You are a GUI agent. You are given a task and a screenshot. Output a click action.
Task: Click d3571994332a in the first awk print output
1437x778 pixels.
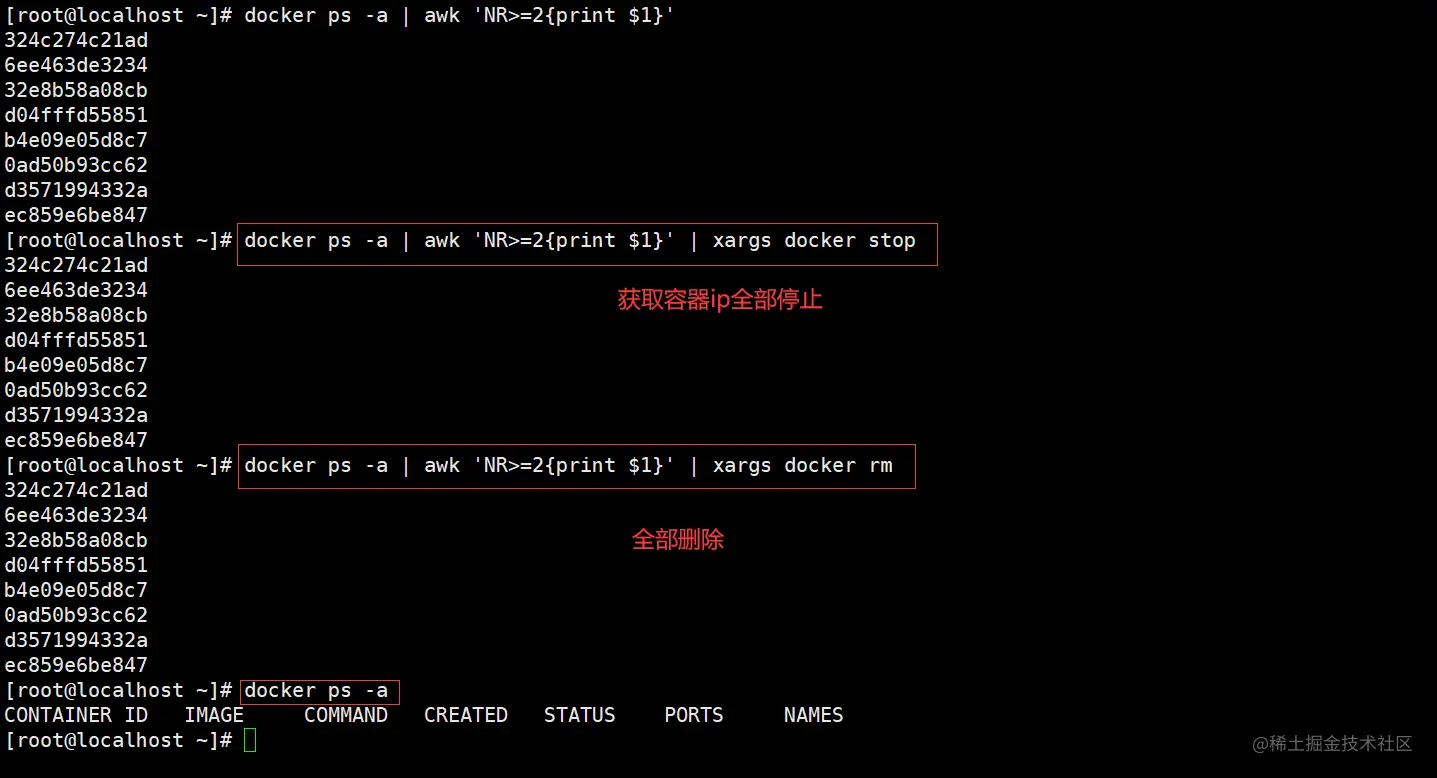click(x=76, y=190)
